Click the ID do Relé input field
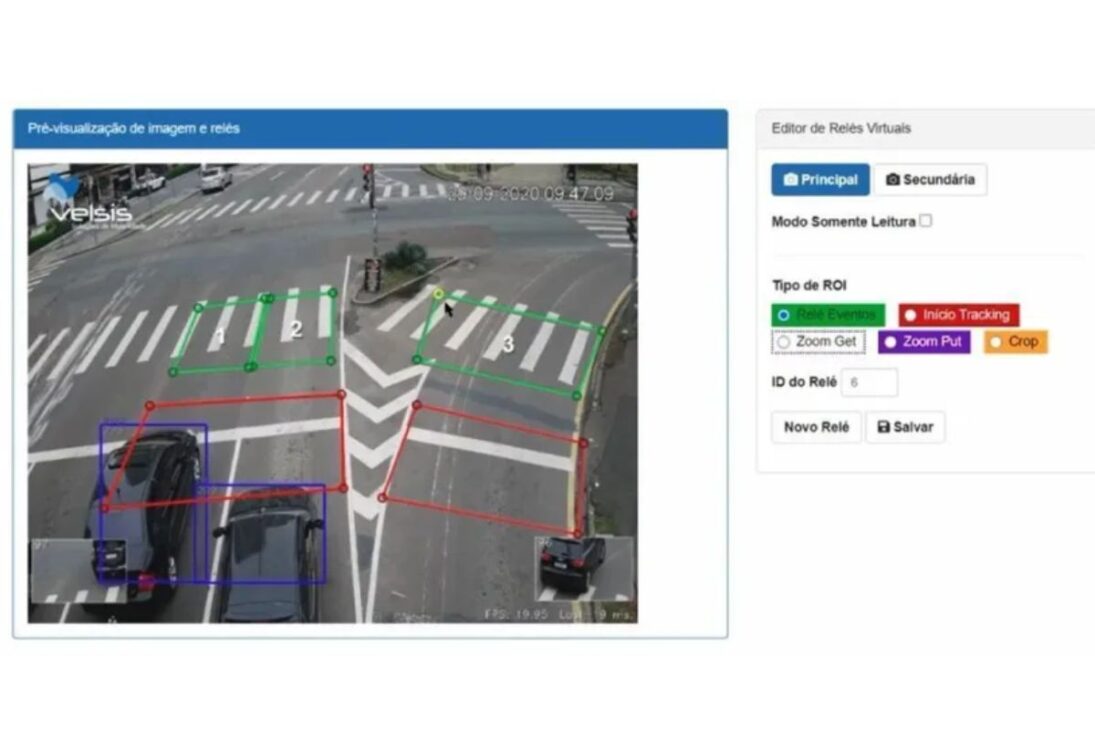Image resolution: width=1095 pixels, height=730 pixels. point(869,382)
